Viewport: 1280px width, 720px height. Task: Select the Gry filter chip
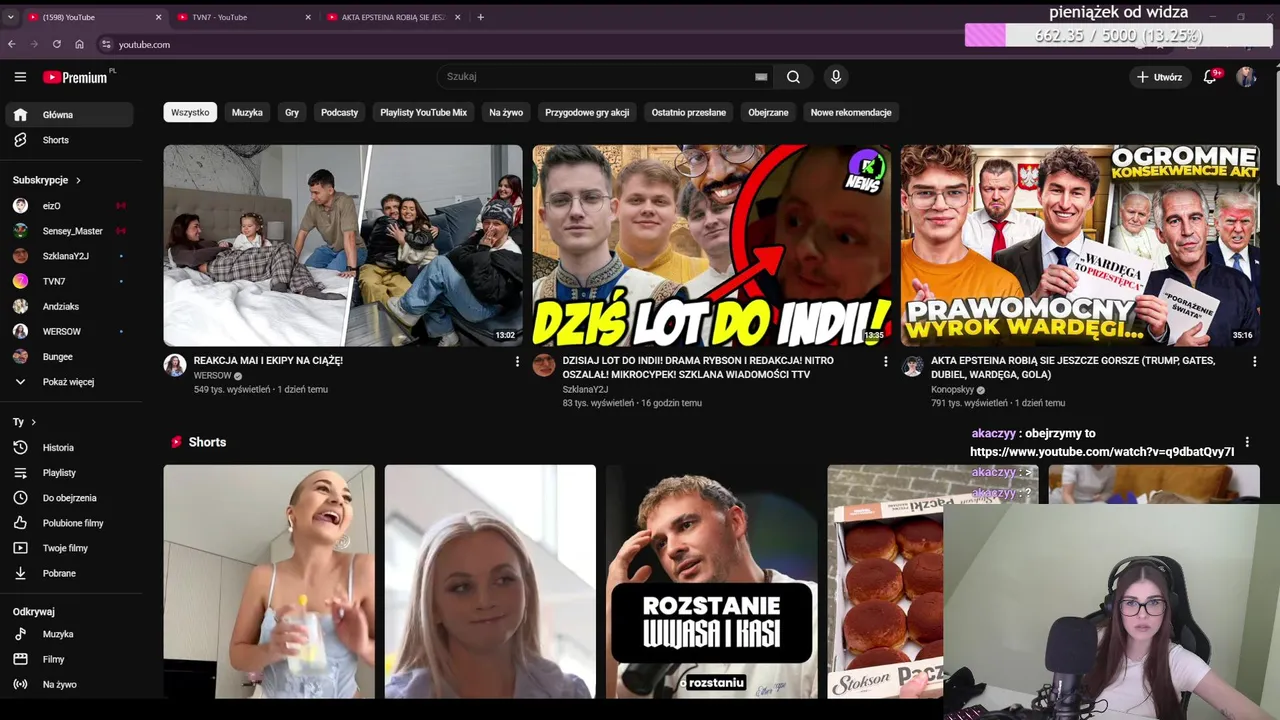click(292, 113)
